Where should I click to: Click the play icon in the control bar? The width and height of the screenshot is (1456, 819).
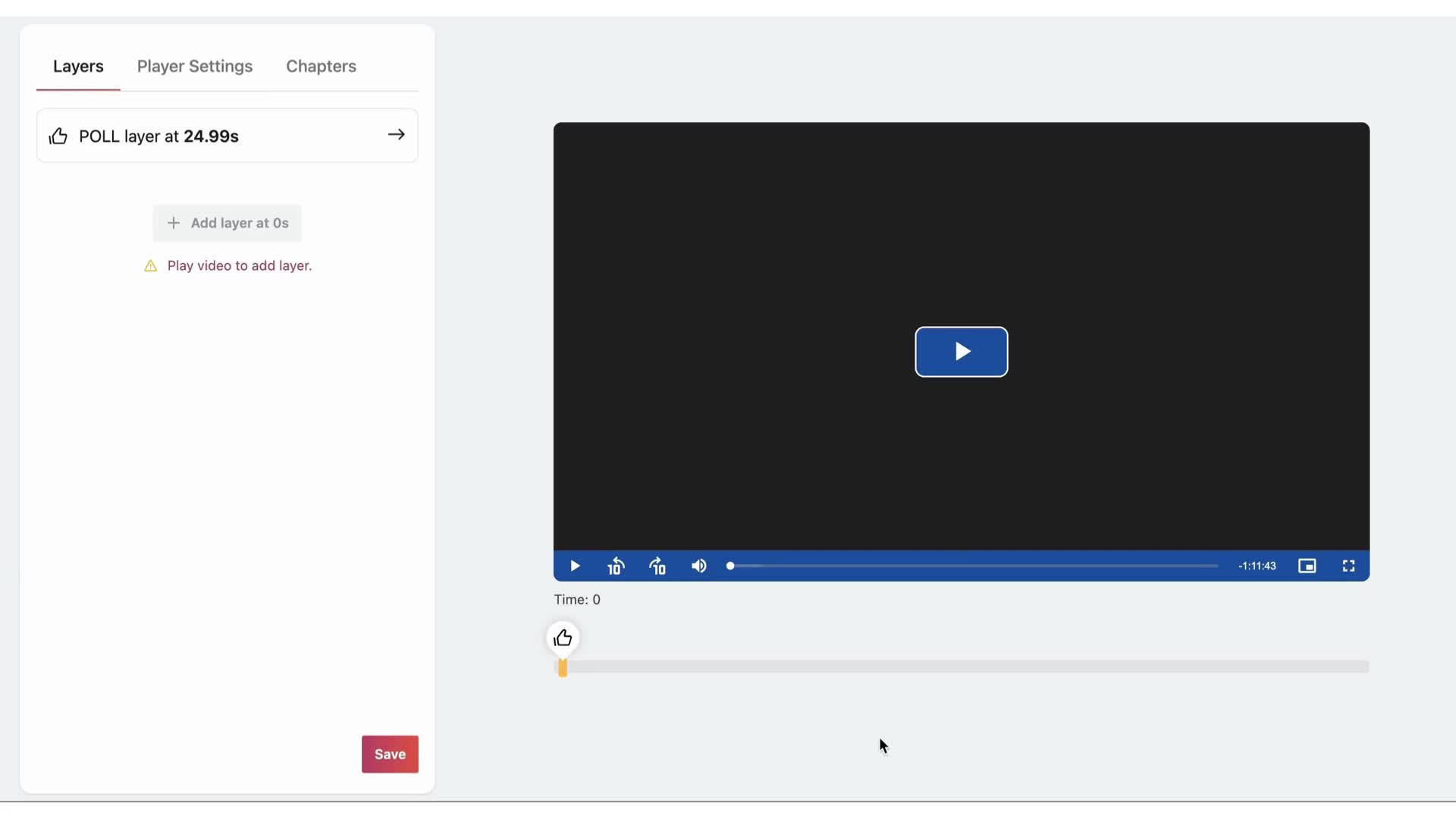tap(576, 566)
